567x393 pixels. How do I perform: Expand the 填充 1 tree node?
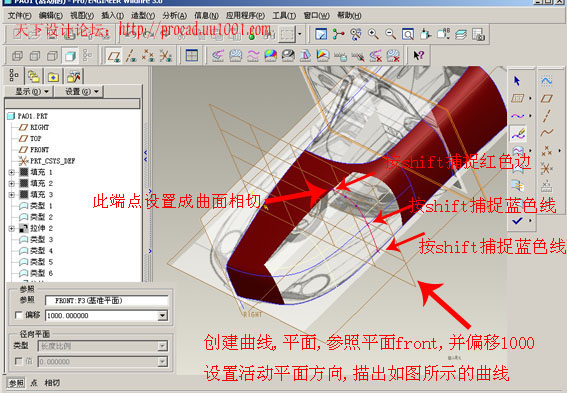[12, 172]
